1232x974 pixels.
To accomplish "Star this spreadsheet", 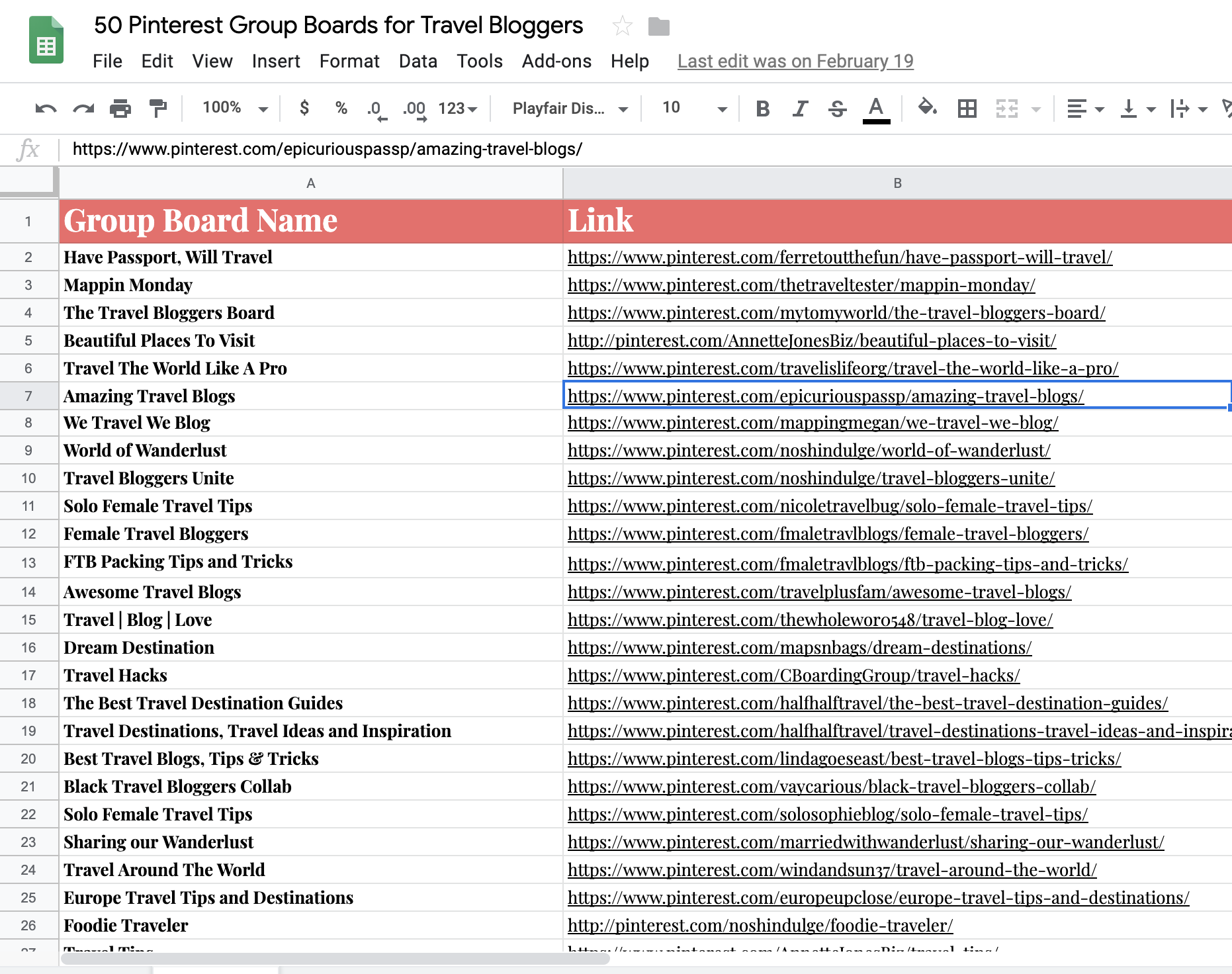I will coord(622,26).
